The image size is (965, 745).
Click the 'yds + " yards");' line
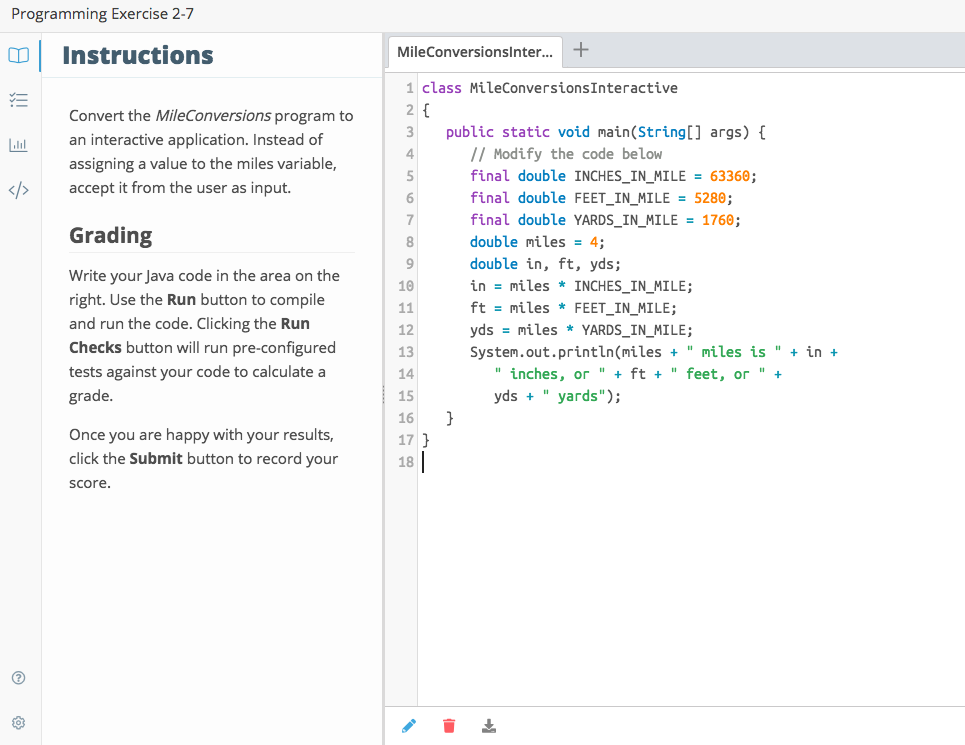(558, 396)
